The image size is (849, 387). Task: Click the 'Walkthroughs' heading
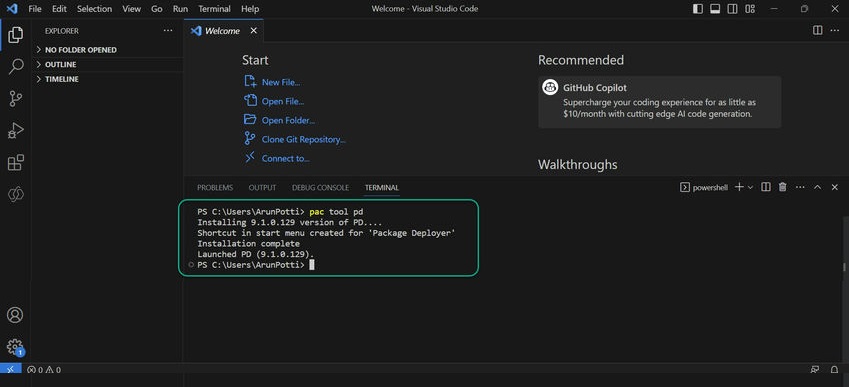click(x=577, y=164)
